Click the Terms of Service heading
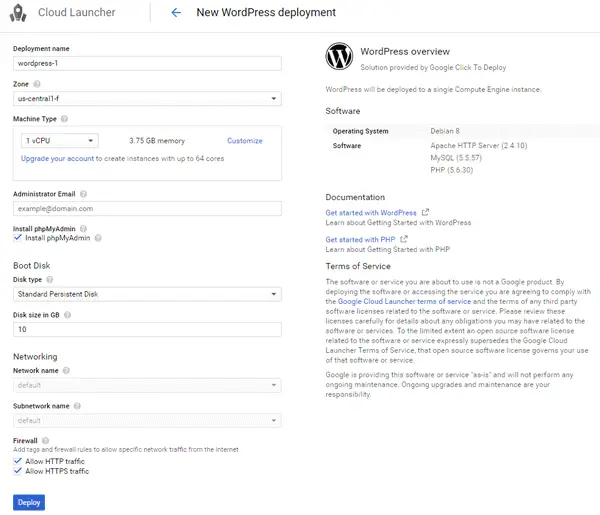This screenshot has height=515, width=600. click(x=358, y=266)
